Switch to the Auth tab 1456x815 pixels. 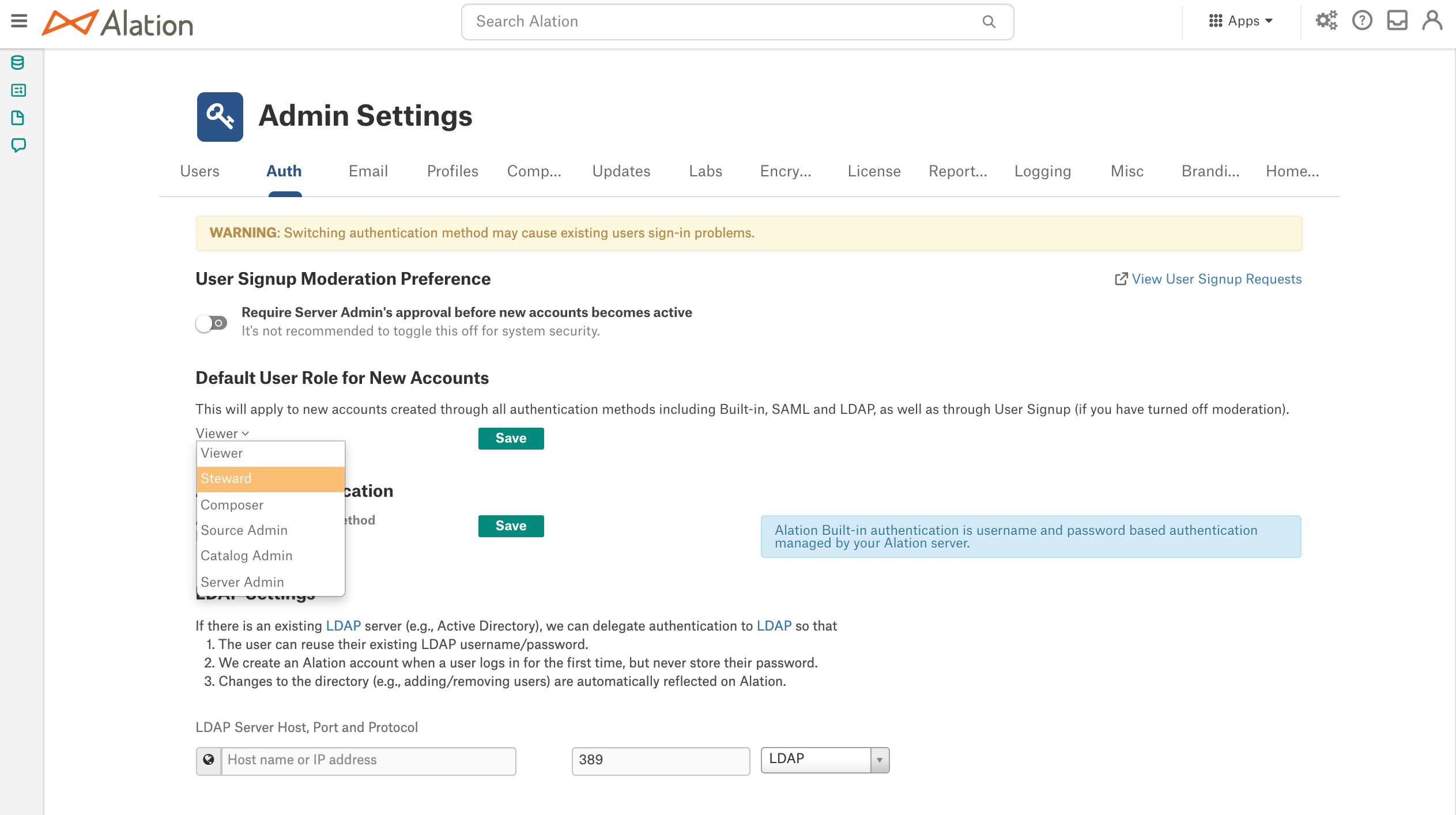284,171
